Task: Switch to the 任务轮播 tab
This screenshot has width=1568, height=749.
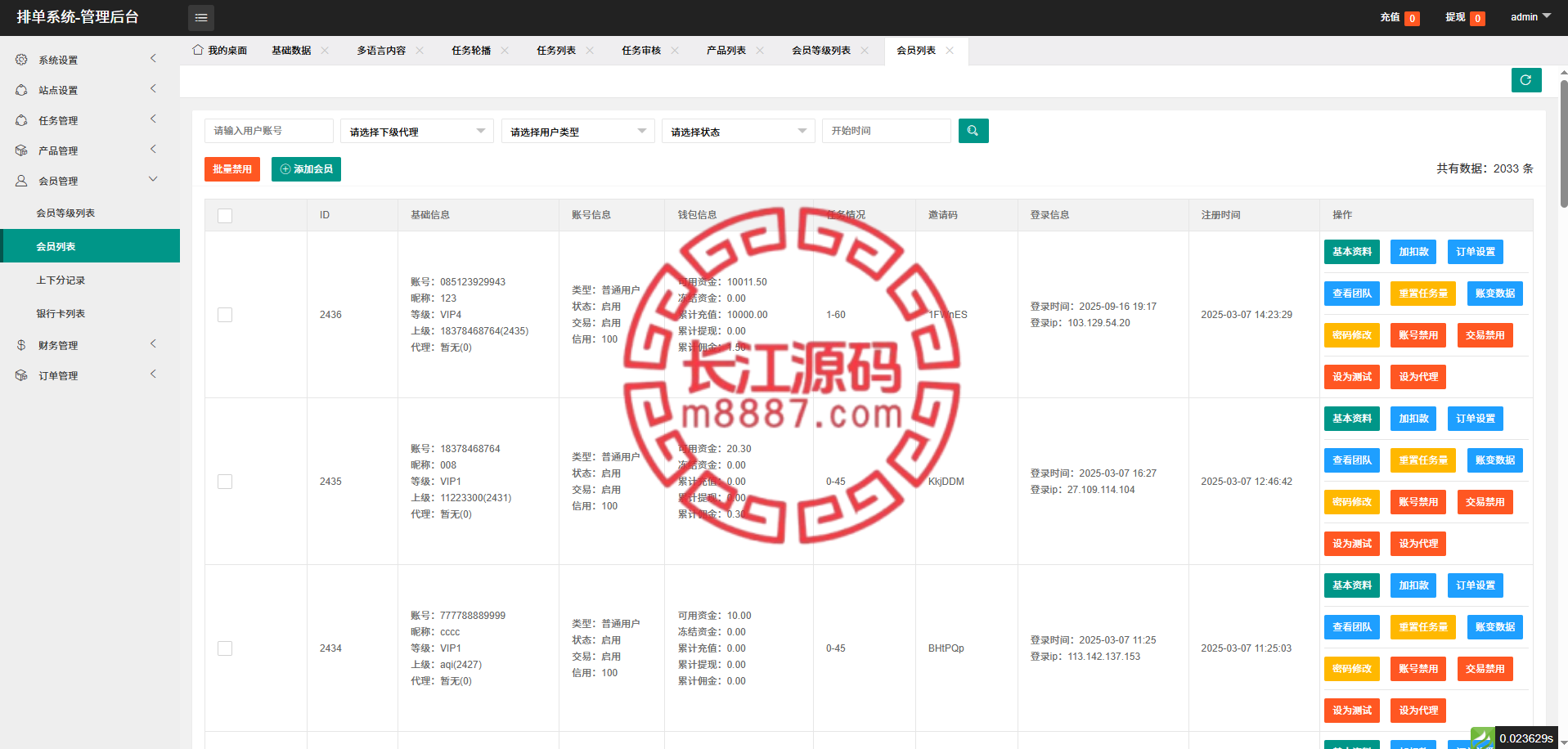Action: (x=471, y=51)
